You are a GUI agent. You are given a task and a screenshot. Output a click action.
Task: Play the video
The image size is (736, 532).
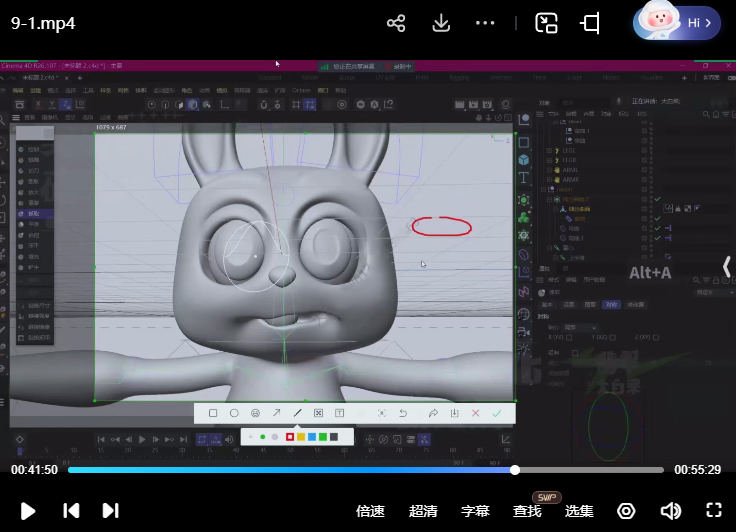[28, 511]
